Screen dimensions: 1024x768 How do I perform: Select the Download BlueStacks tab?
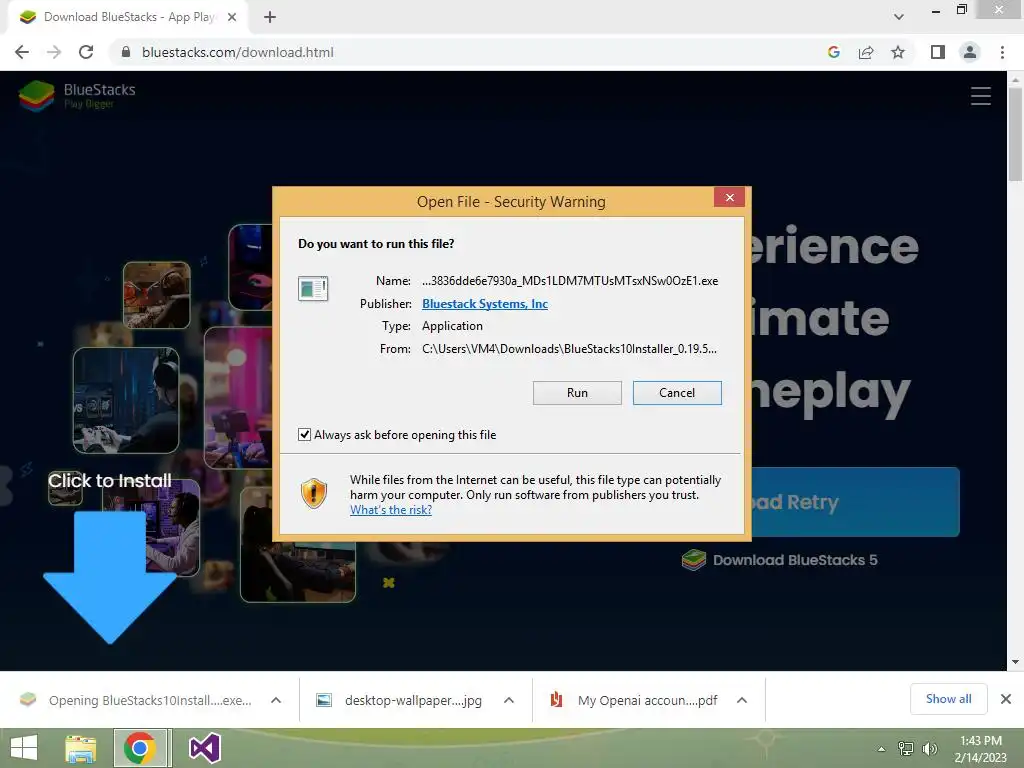pos(128,17)
